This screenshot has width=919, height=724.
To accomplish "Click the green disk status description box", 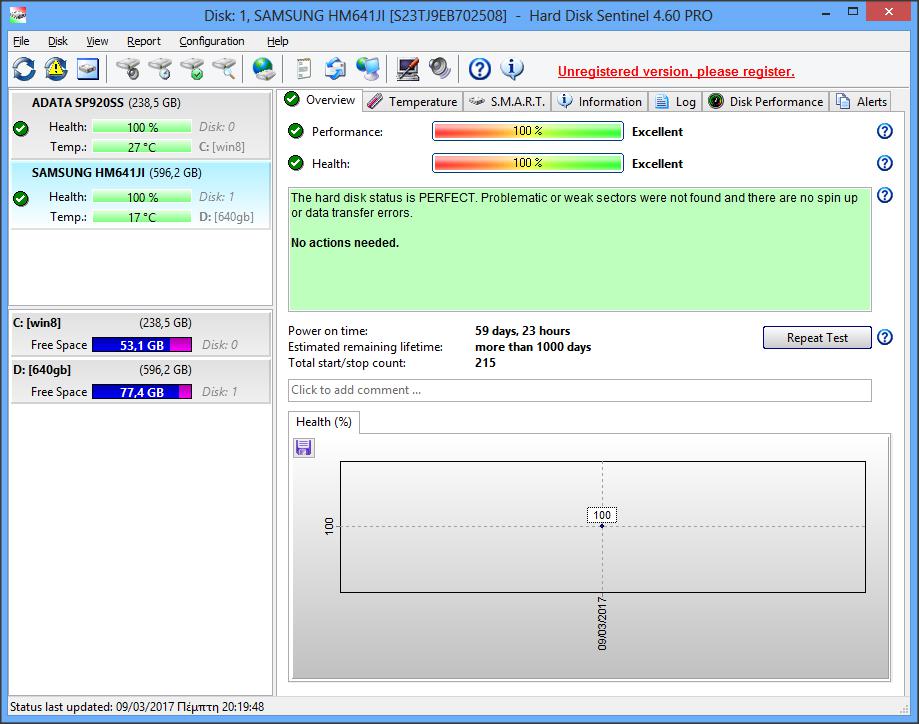I will coord(580,250).
